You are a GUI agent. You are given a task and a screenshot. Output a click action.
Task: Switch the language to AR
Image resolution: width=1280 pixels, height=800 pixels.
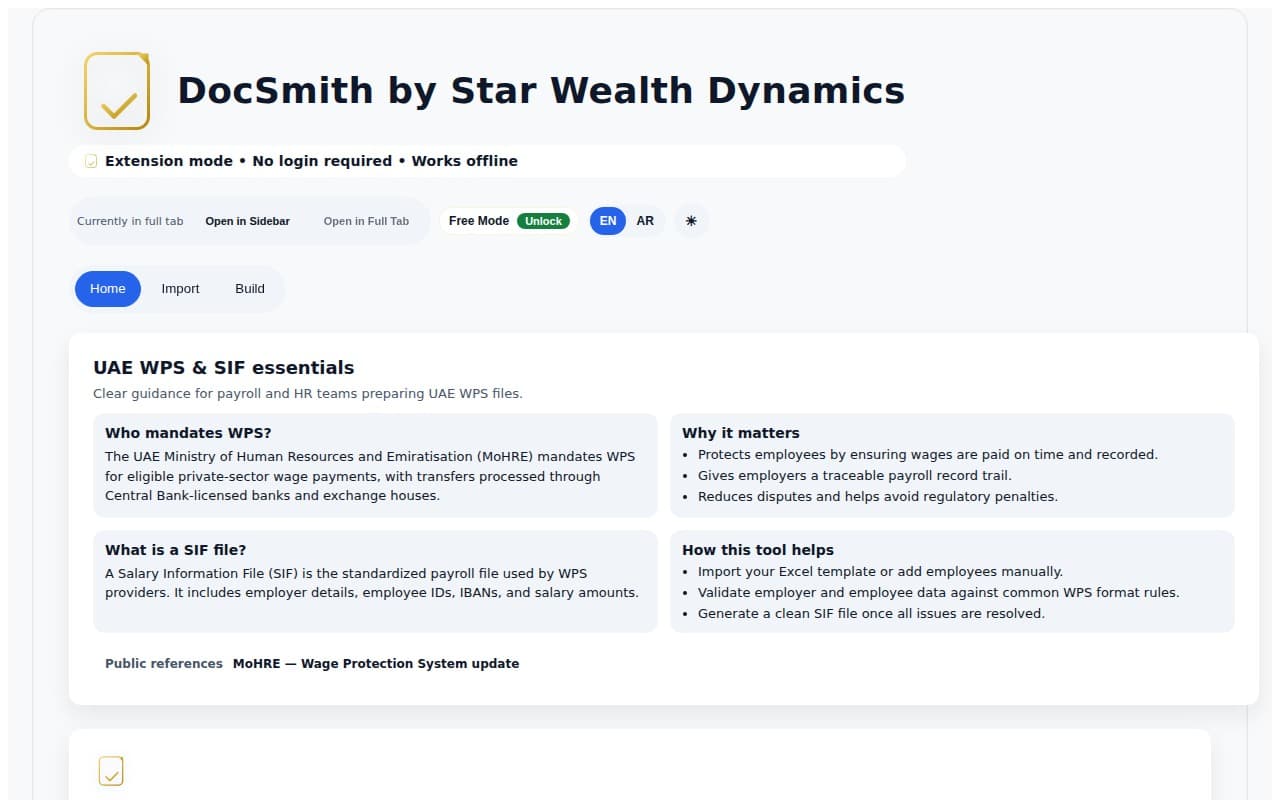click(645, 221)
